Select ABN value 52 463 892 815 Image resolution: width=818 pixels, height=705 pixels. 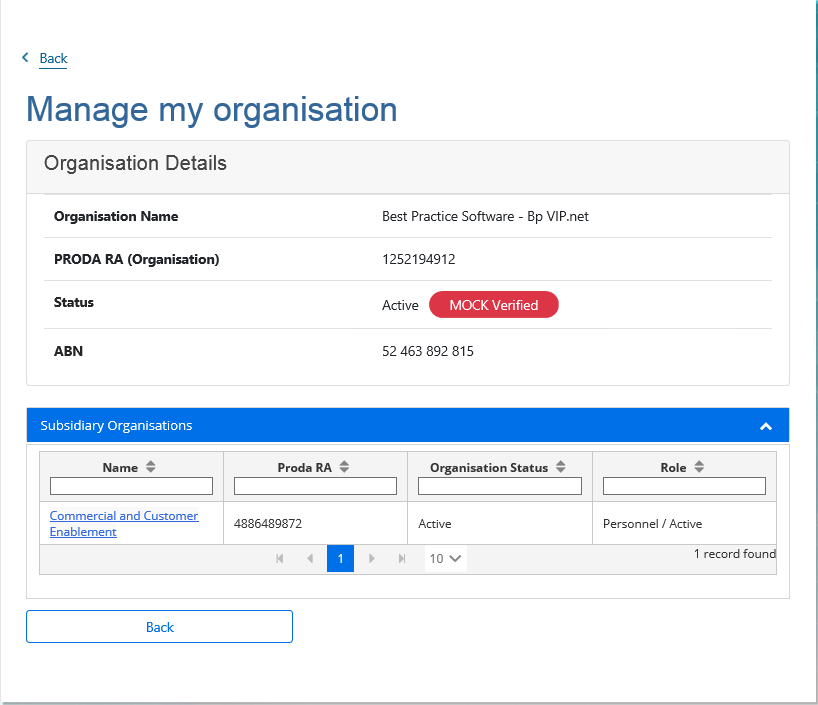pyautogui.click(x=428, y=351)
